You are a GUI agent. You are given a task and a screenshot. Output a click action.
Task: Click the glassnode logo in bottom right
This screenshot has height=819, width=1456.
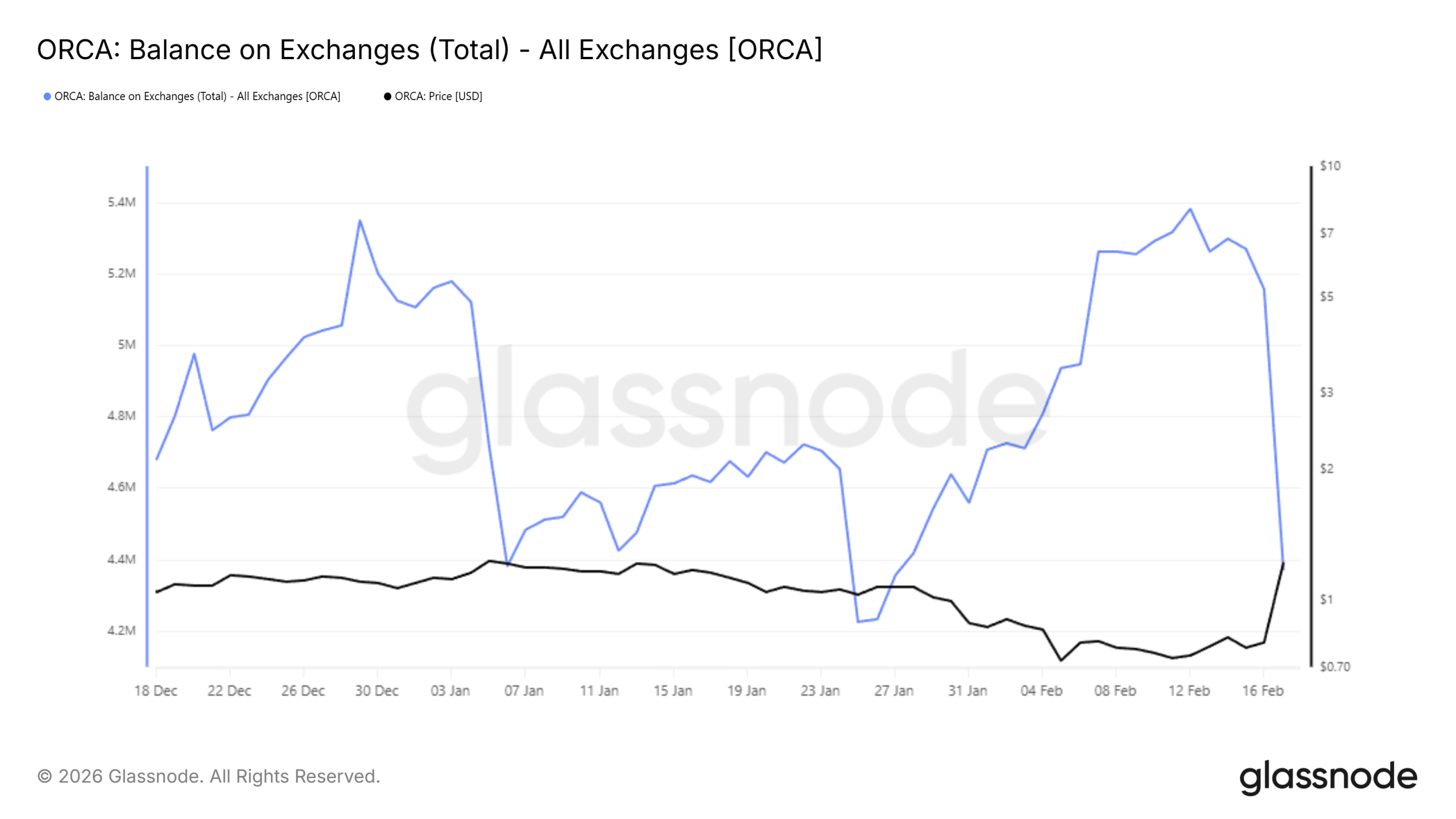tap(1327, 777)
